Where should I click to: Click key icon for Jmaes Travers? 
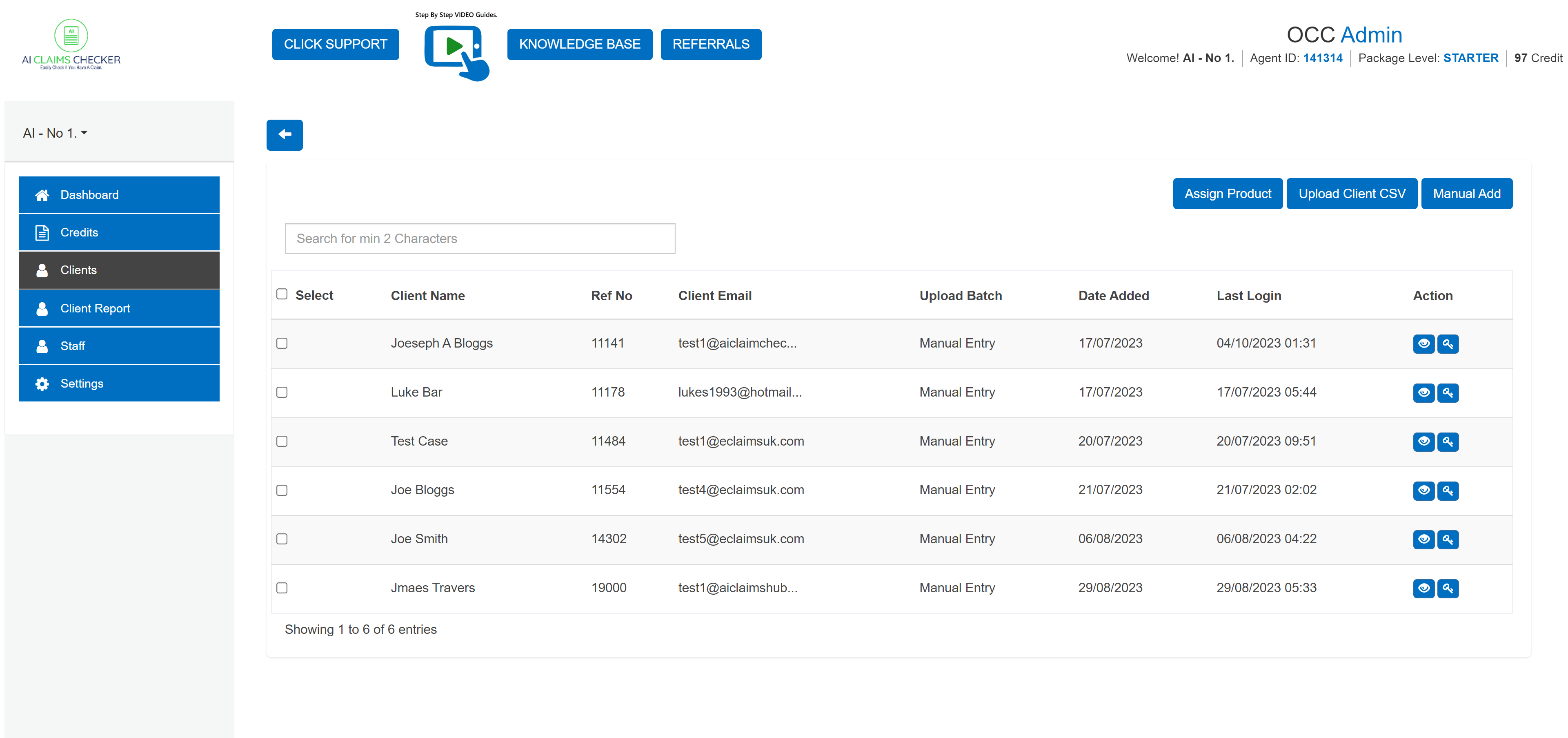tap(1448, 588)
